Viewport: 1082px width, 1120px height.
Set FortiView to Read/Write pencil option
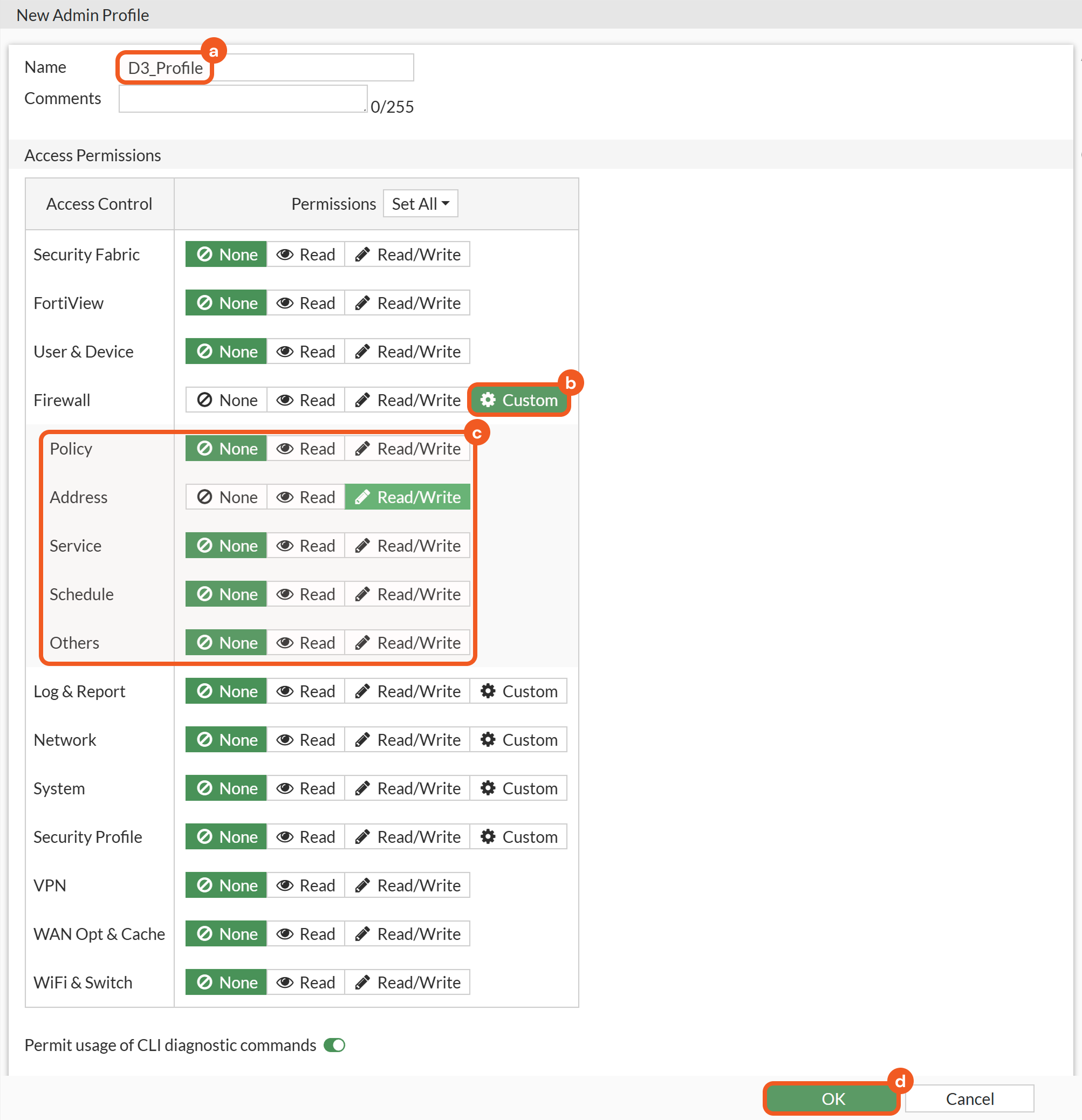tap(407, 303)
